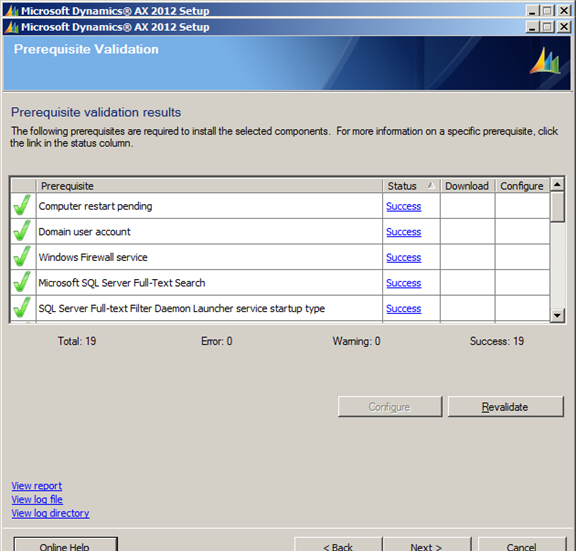
Task: Sort by the Status column header
Action: coord(411,186)
